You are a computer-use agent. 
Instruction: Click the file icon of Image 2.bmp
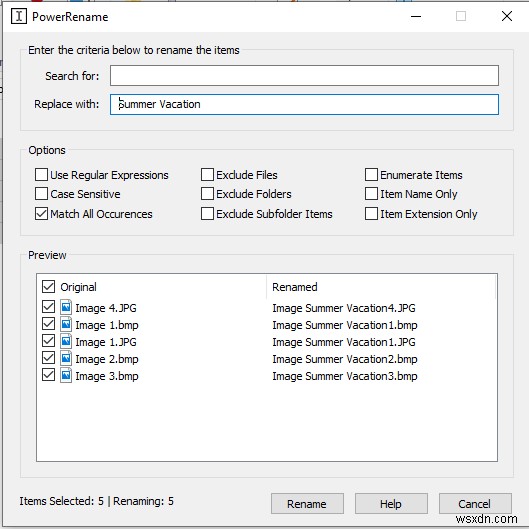66,358
